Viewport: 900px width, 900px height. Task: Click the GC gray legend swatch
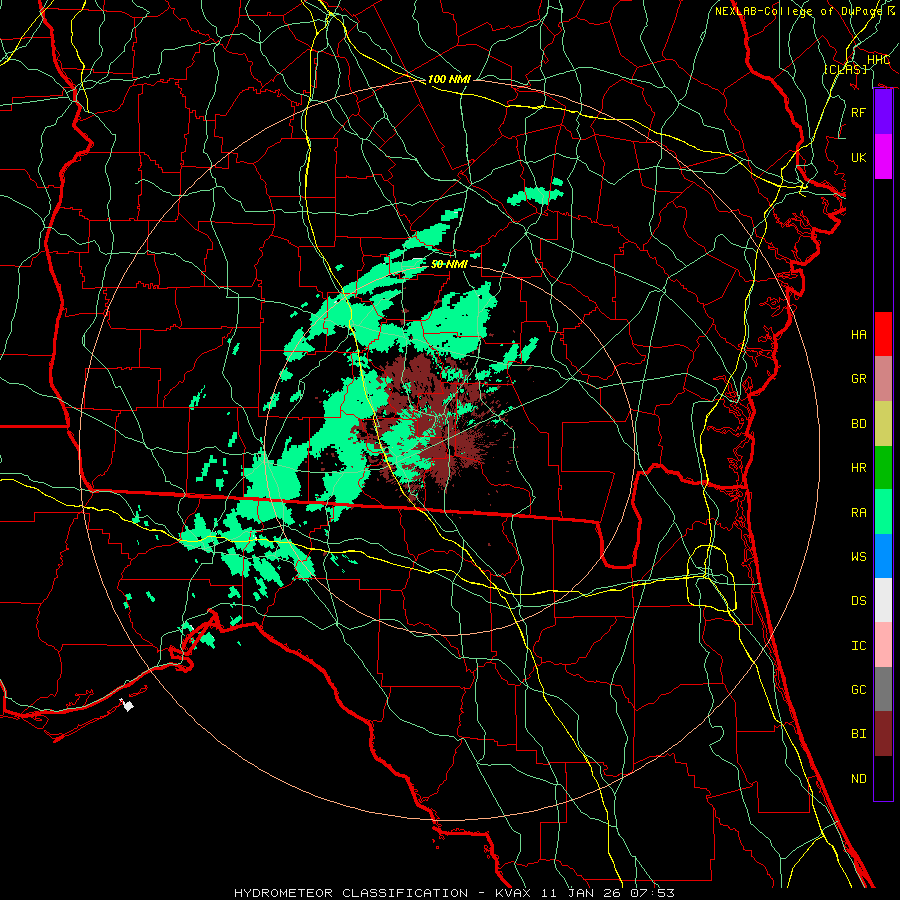click(x=883, y=689)
